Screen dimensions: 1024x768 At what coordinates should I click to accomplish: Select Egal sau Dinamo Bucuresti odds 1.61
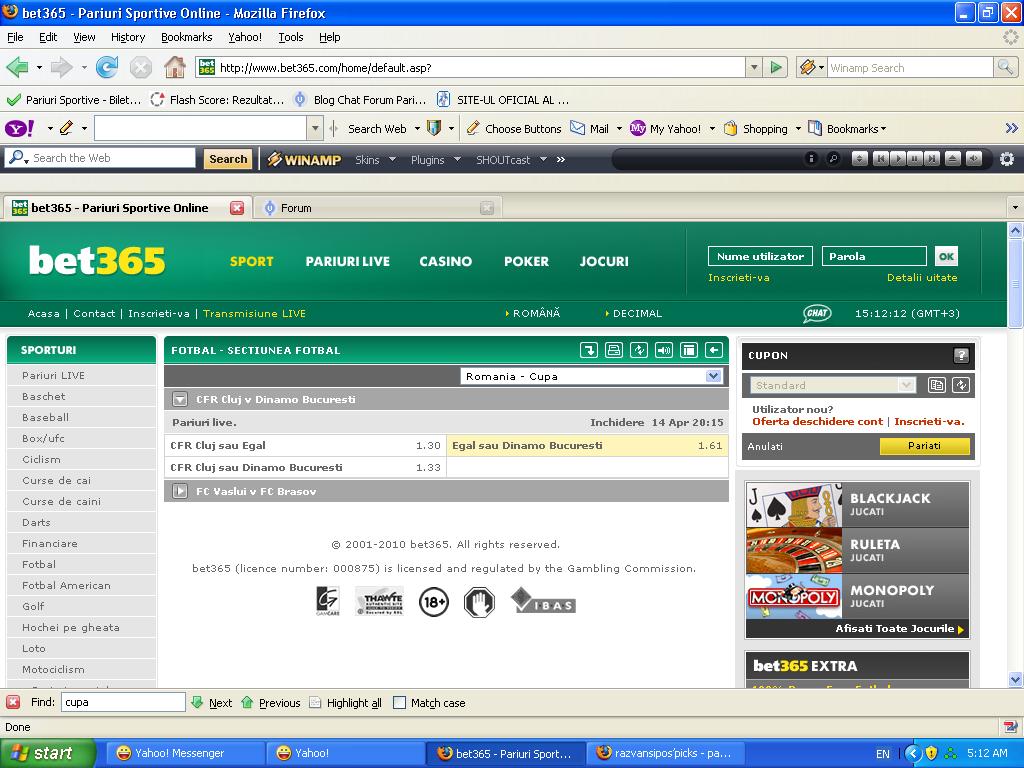click(587, 445)
